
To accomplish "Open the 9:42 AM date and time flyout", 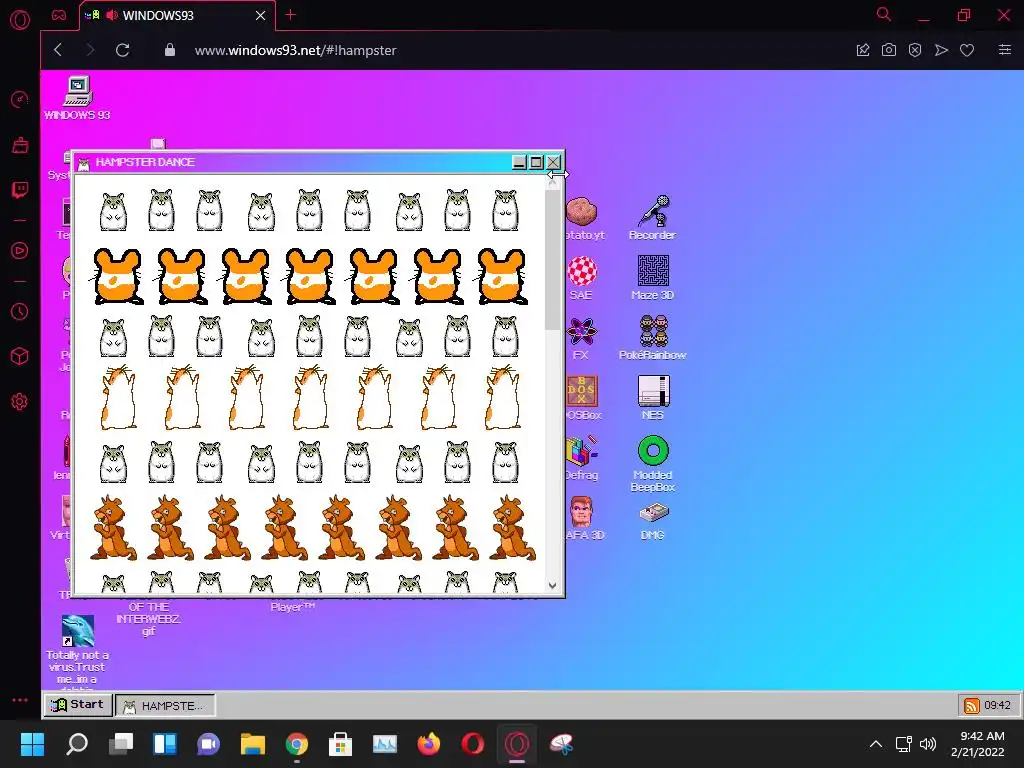I will [978, 744].
